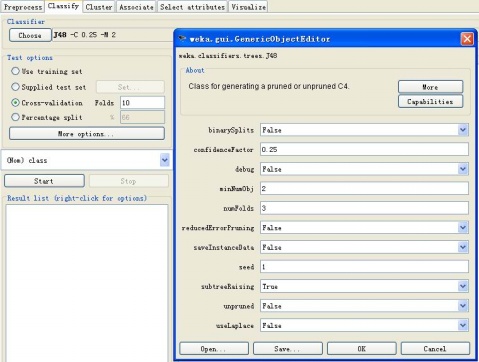Open the Cluster tab
Image resolution: width=479 pixels, height=362 pixels.
pyautogui.click(x=99, y=7)
